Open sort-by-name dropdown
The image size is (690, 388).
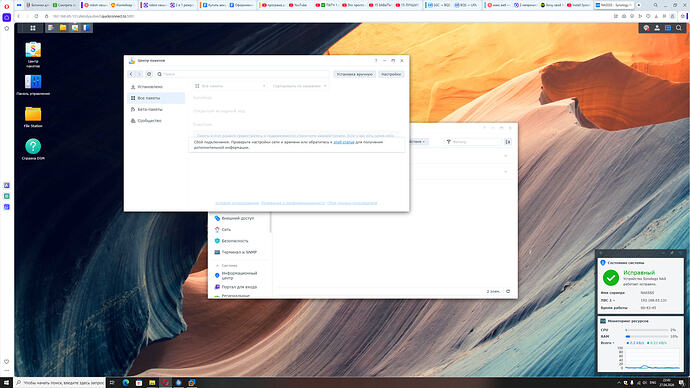coord(299,86)
